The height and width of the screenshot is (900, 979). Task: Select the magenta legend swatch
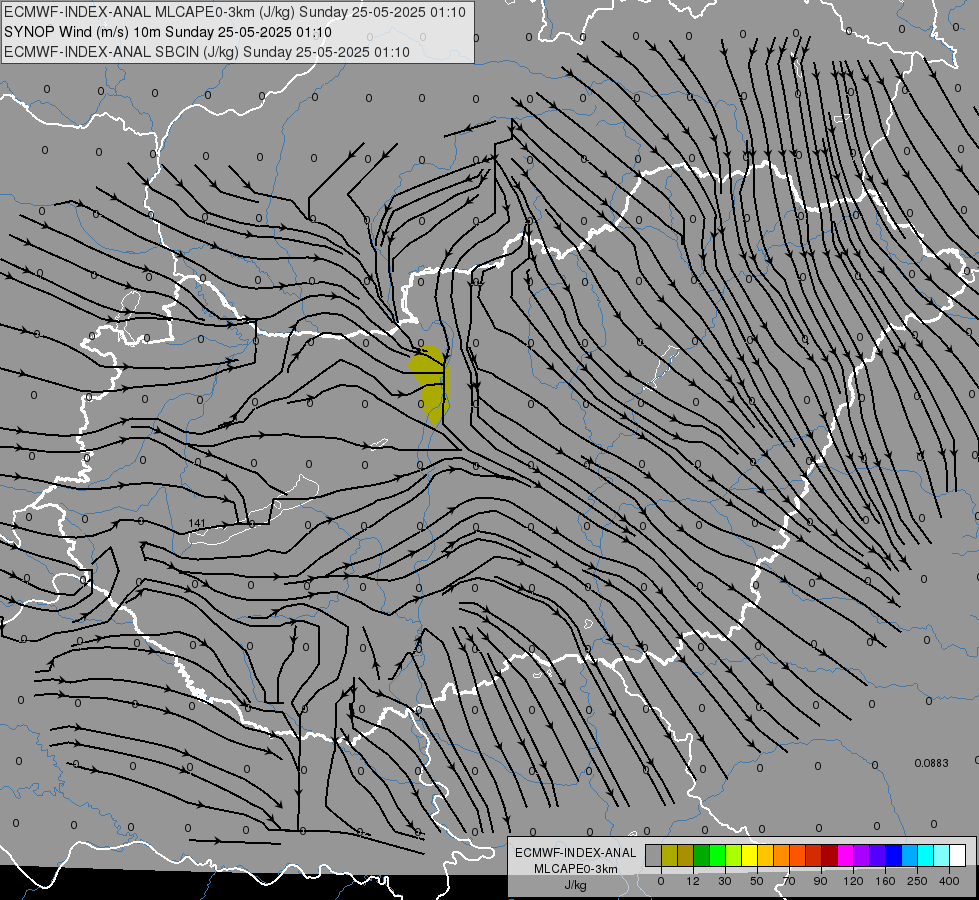(846, 855)
